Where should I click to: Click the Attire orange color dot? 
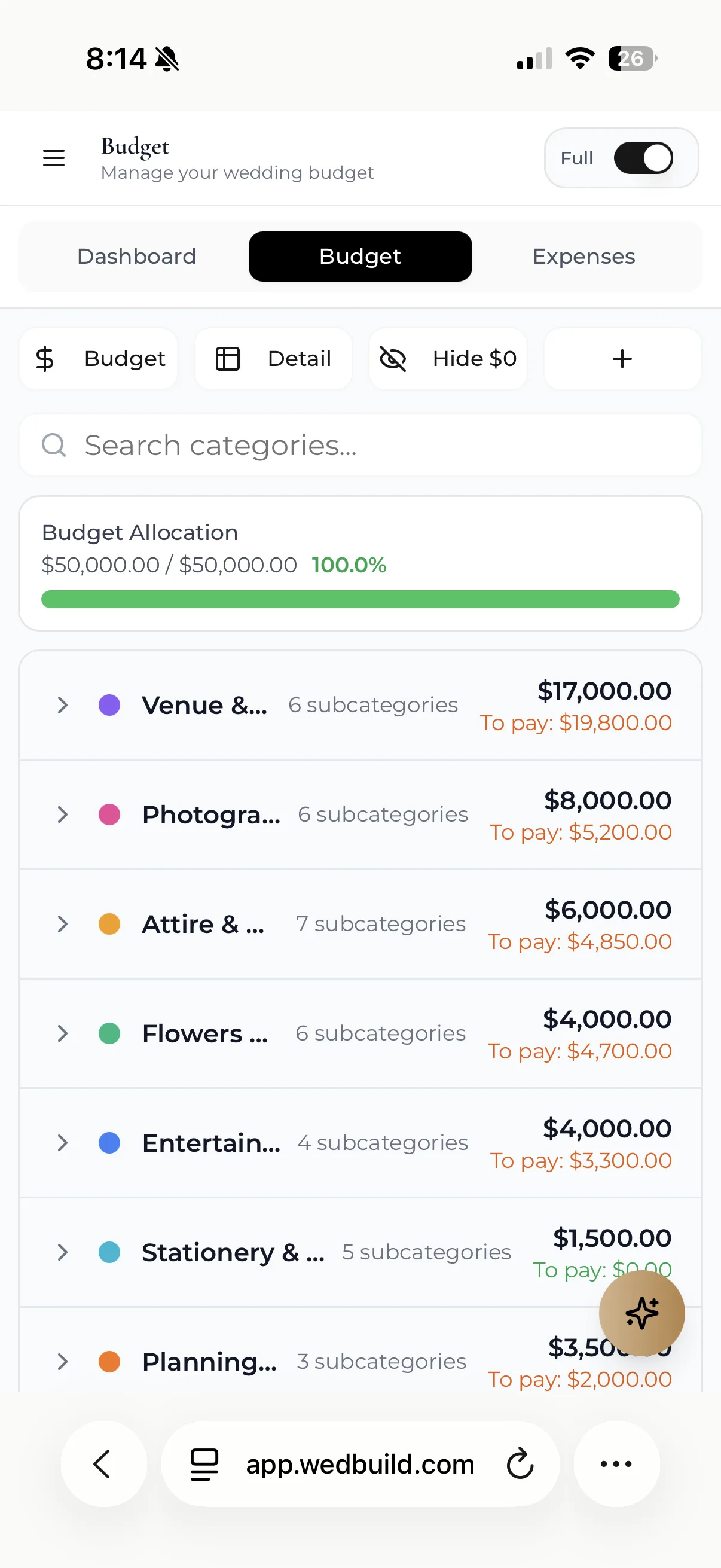click(x=109, y=924)
